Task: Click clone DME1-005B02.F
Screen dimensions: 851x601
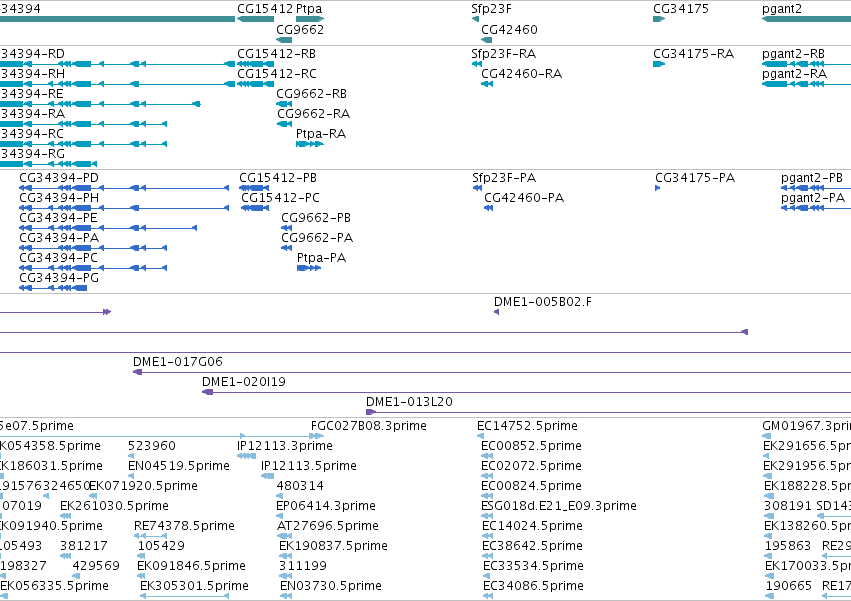Action: [543, 302]
